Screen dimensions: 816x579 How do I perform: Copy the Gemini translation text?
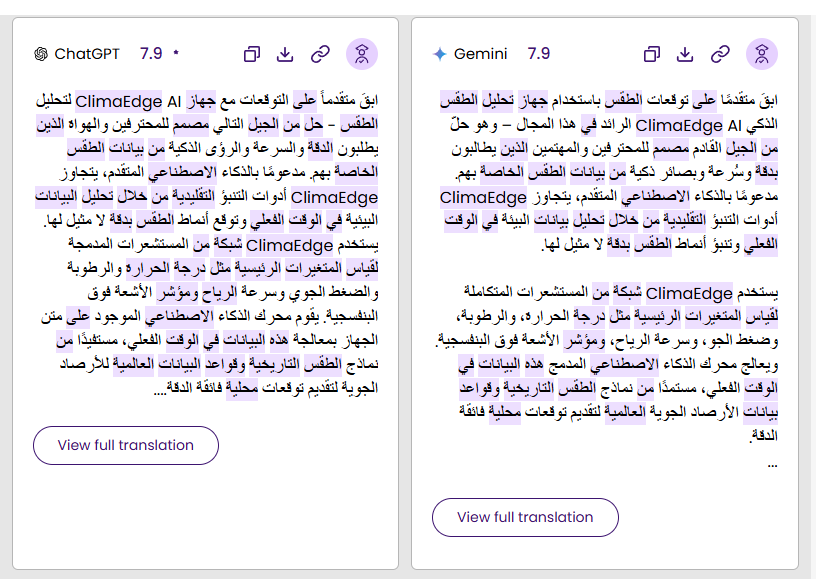tap(652, 54)
